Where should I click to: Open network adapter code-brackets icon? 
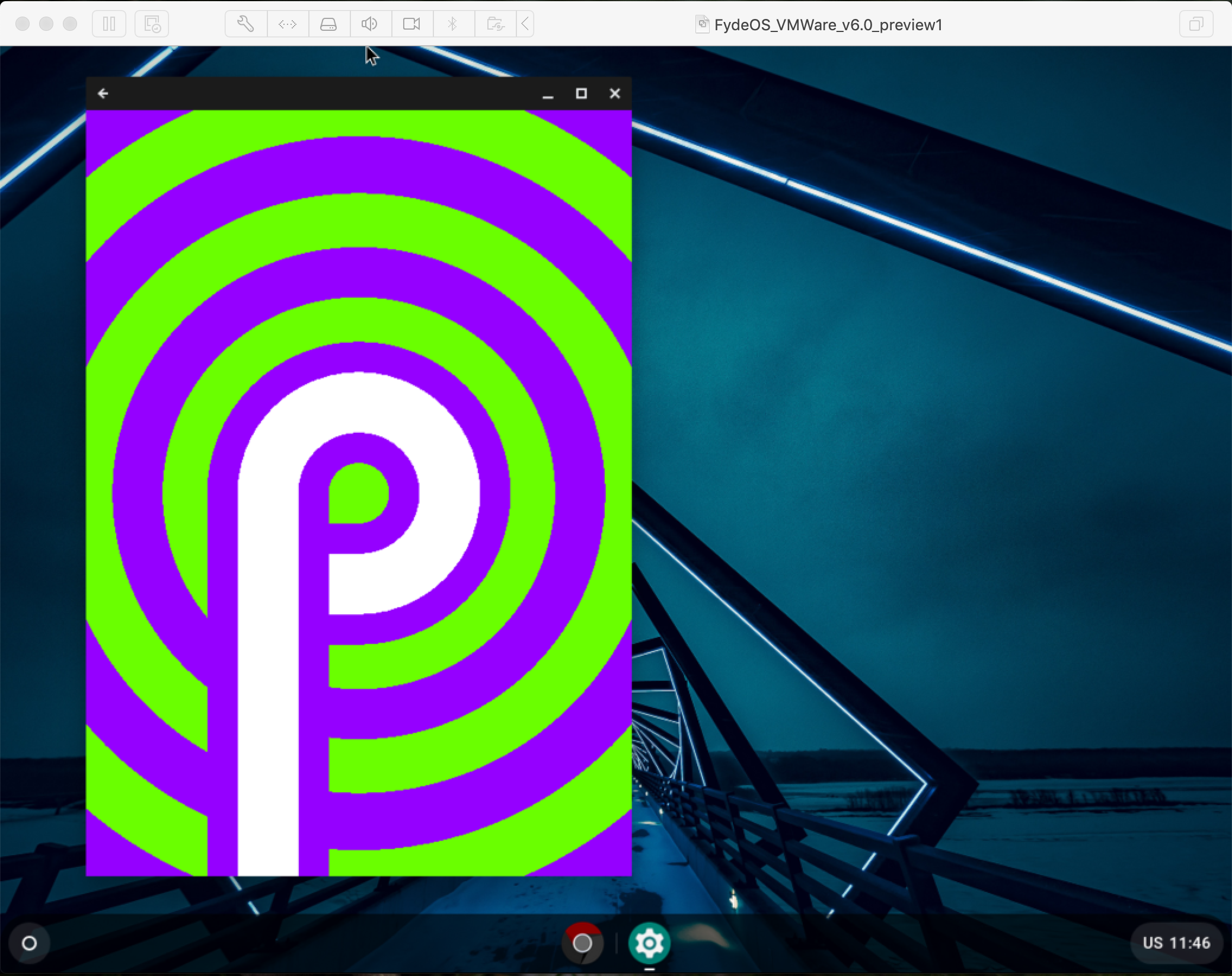(288, 24)
